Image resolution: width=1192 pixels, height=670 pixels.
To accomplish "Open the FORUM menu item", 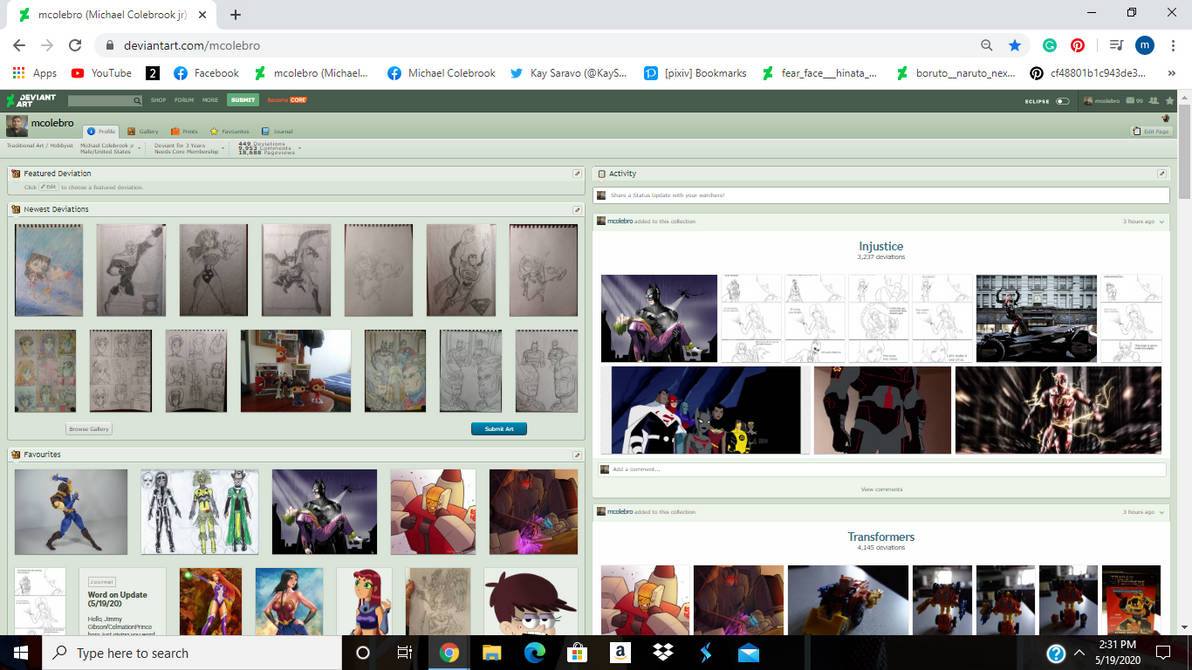I will click(184, 100).
